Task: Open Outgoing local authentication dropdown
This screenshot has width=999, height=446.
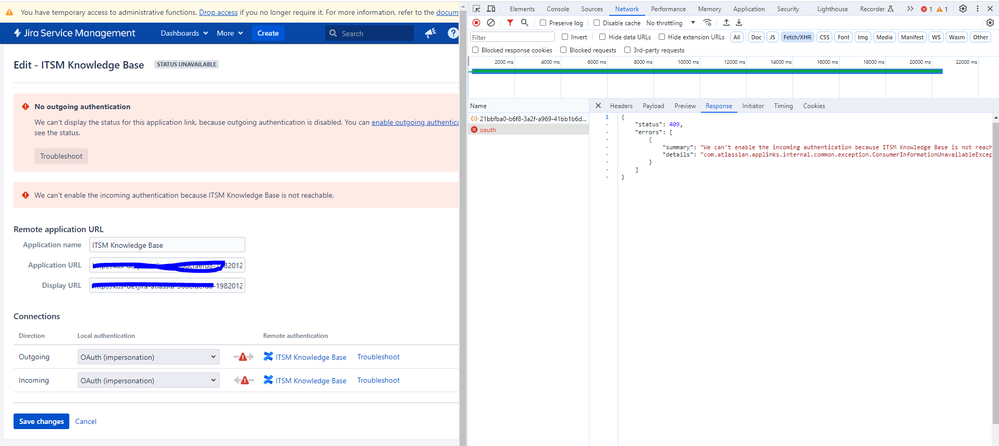Action: [x=148, y=357]
